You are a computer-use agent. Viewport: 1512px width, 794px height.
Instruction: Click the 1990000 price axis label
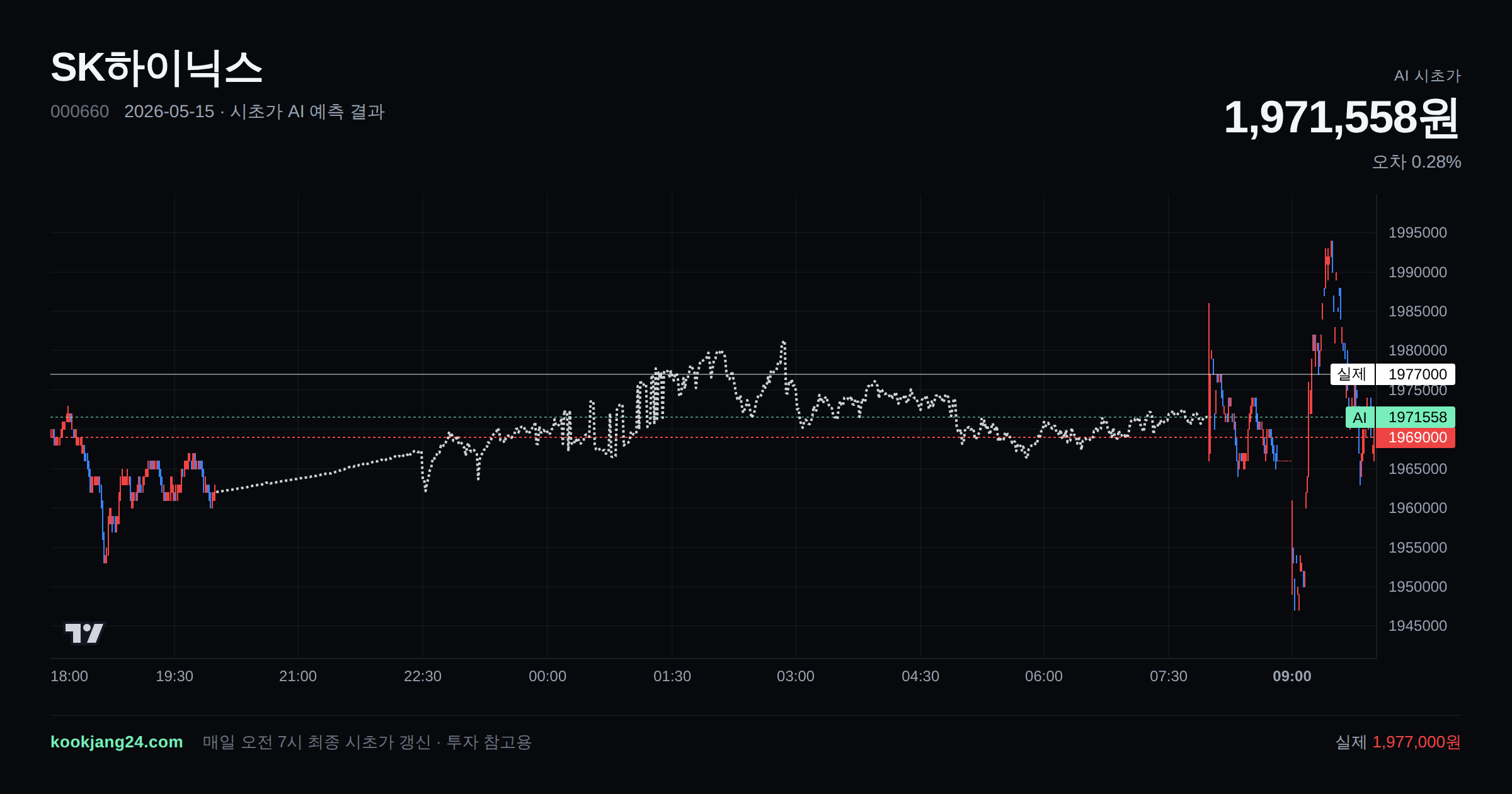1417,272
